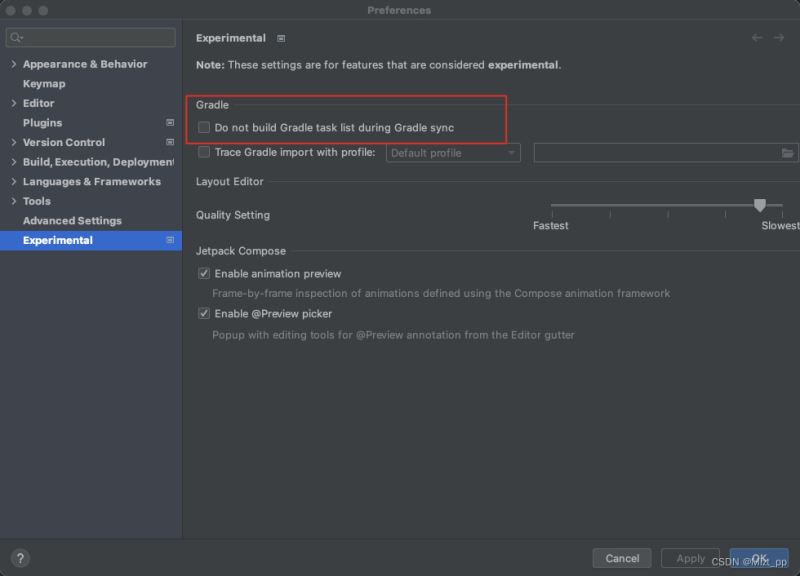Click the folder browse icon for profile path
The height and width of the screenshot is (576, 800).
pos(787,153)
